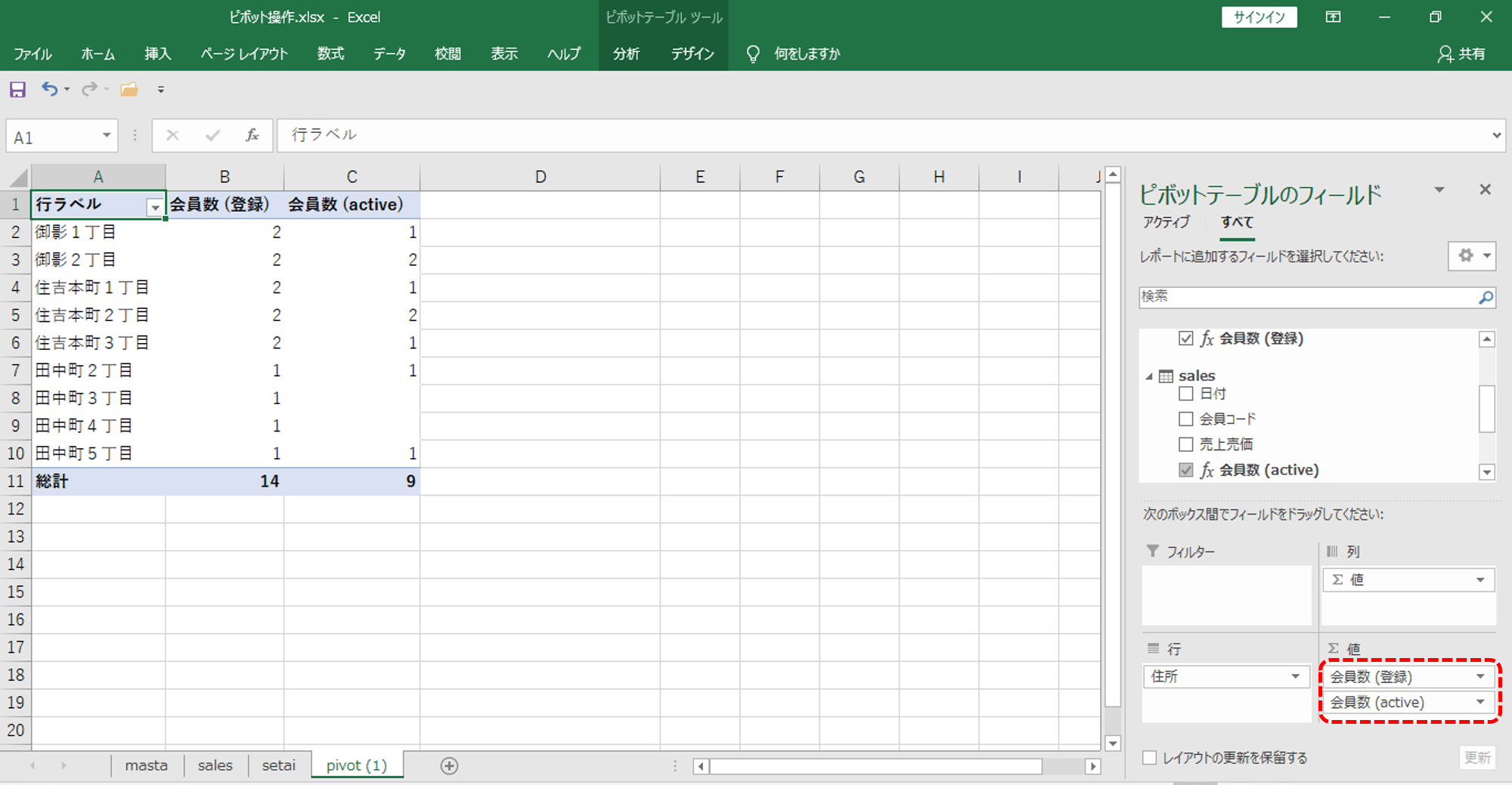The image size is (1512, 785).
Task: Switch to the 挿入 ribbon tab
Action: [x=158, y=54]
